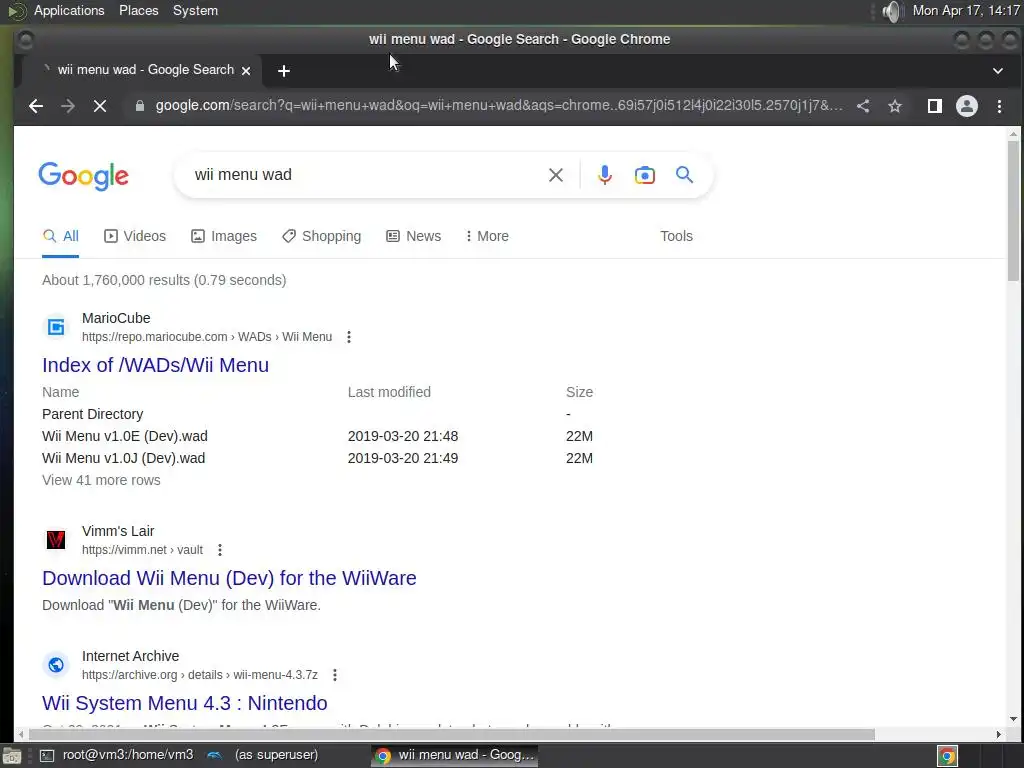The image size is (1024, 768).
Task: Select the All results tab
Action: [x=61, y=236]
